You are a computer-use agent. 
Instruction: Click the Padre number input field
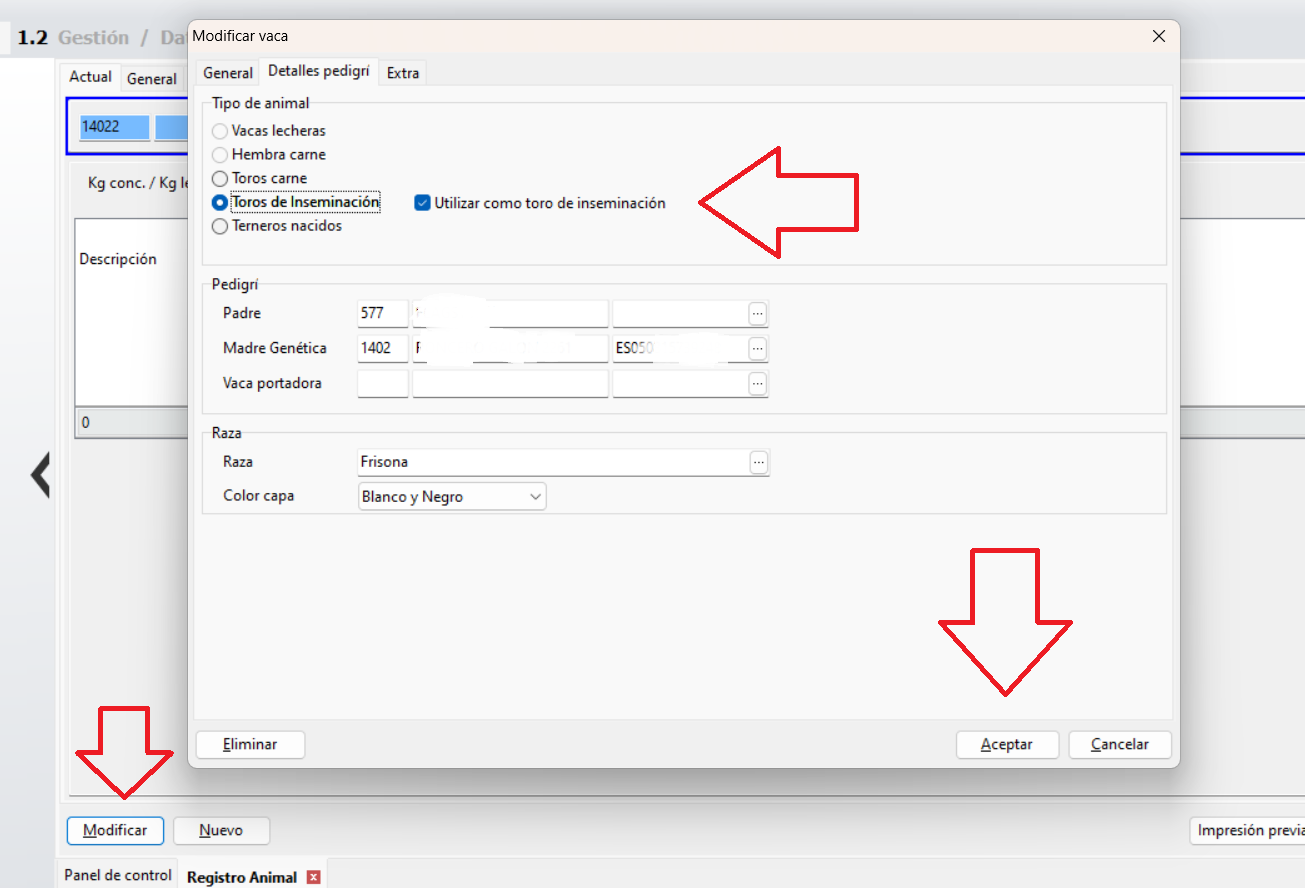[382, 314]
